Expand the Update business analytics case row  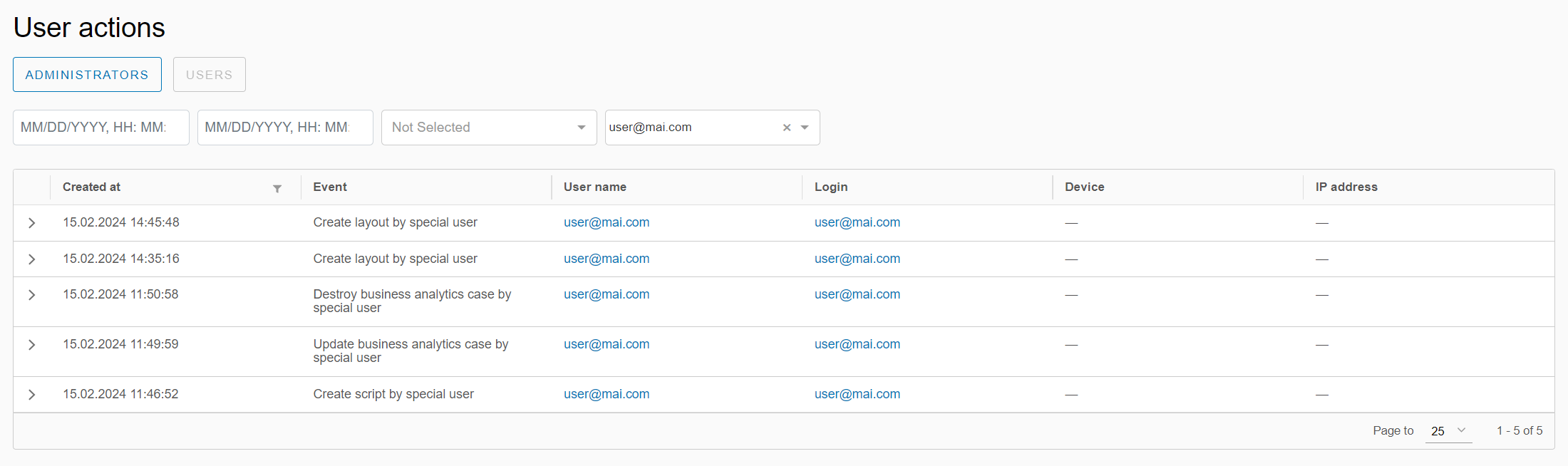(x=32, y=345)
